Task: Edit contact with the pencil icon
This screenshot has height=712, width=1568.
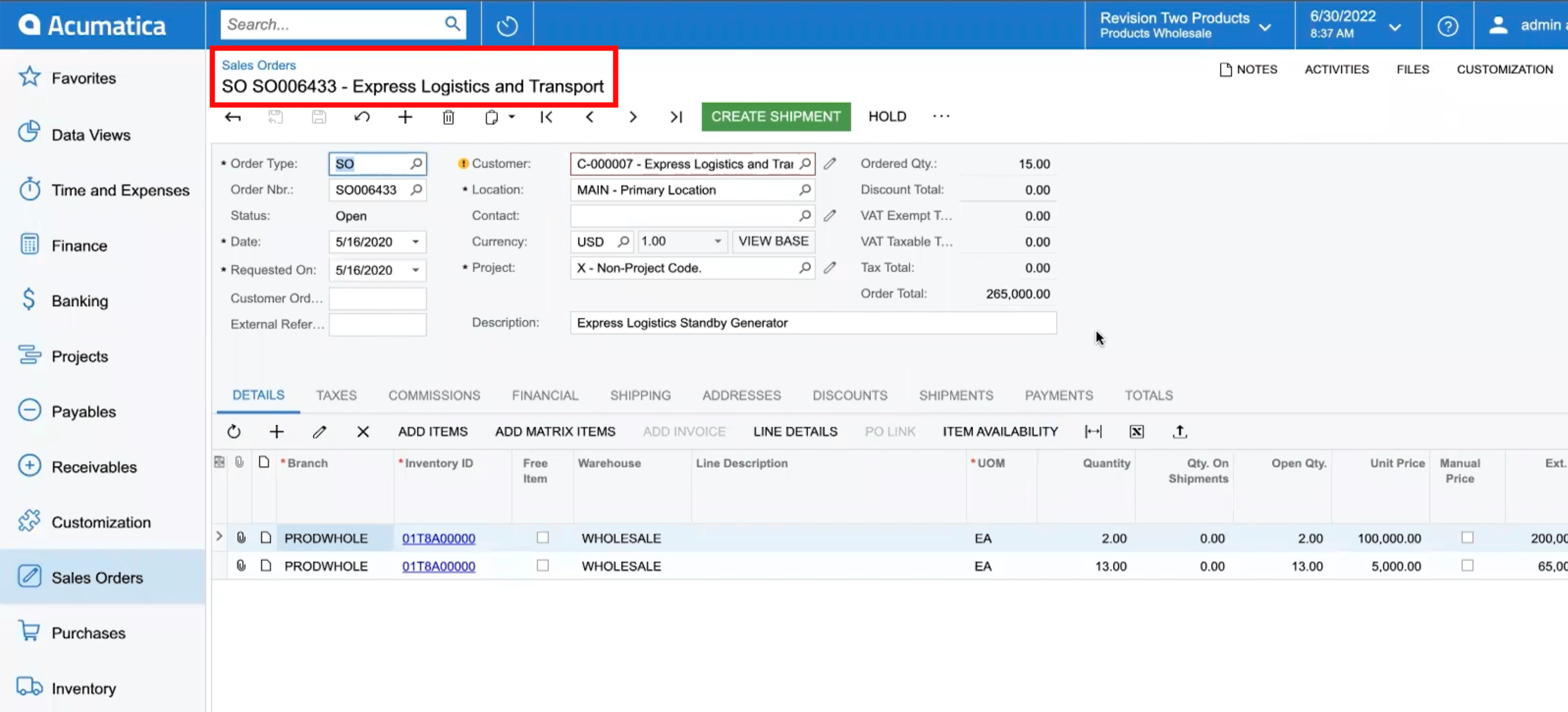Action: [x=830, y=215]
